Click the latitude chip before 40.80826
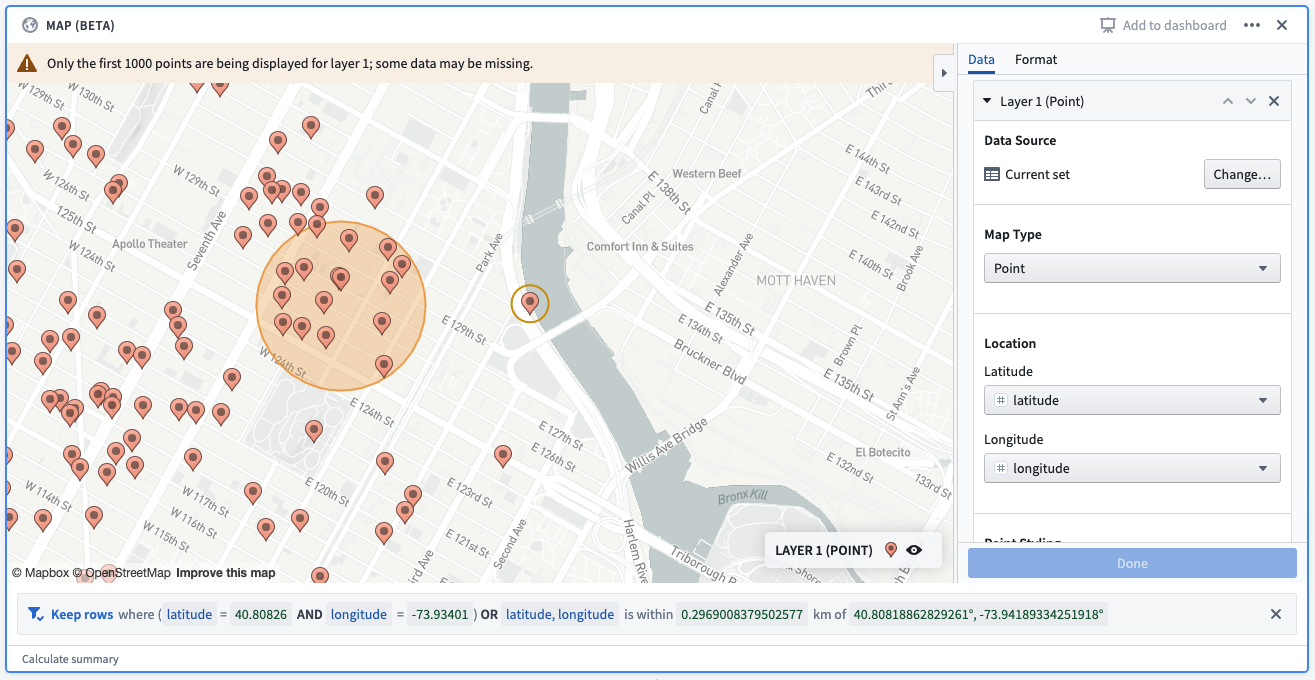Screen dimensions: 1315x680 pyautogui.click(x=190, y=614)
